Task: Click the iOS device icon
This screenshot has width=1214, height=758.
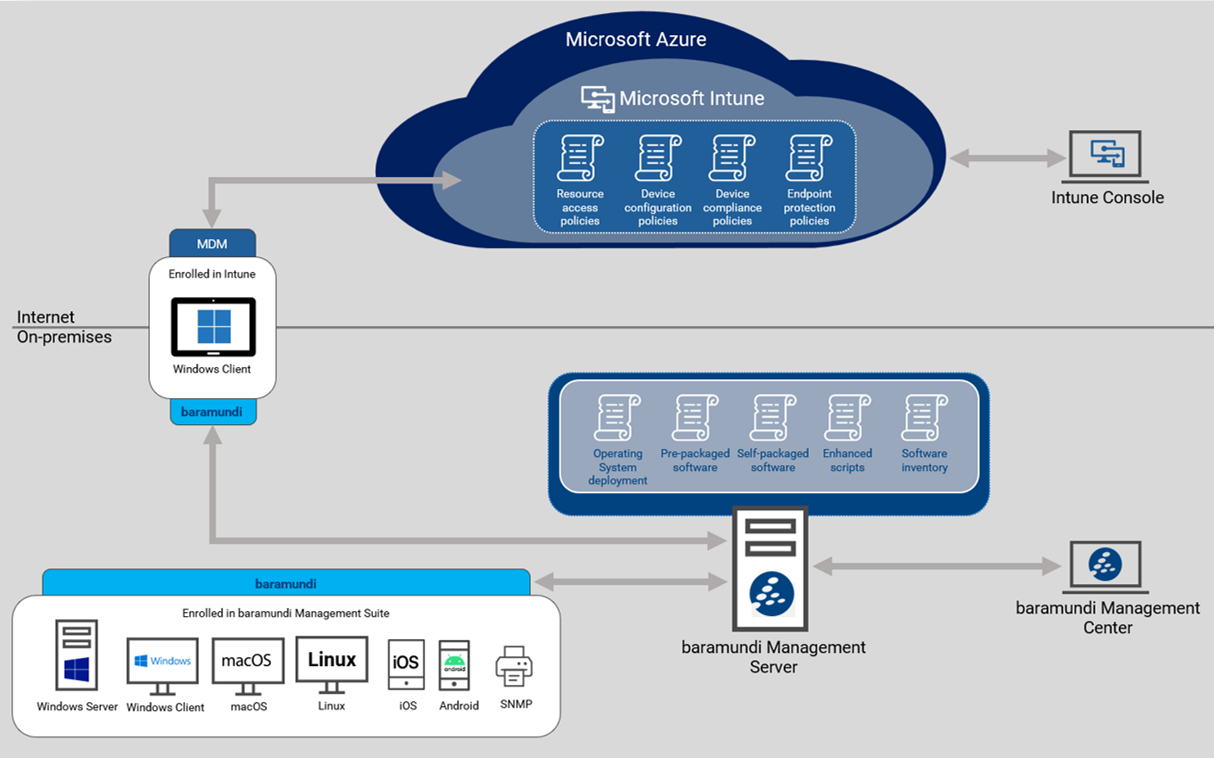Action: click(x=406, y=665)
